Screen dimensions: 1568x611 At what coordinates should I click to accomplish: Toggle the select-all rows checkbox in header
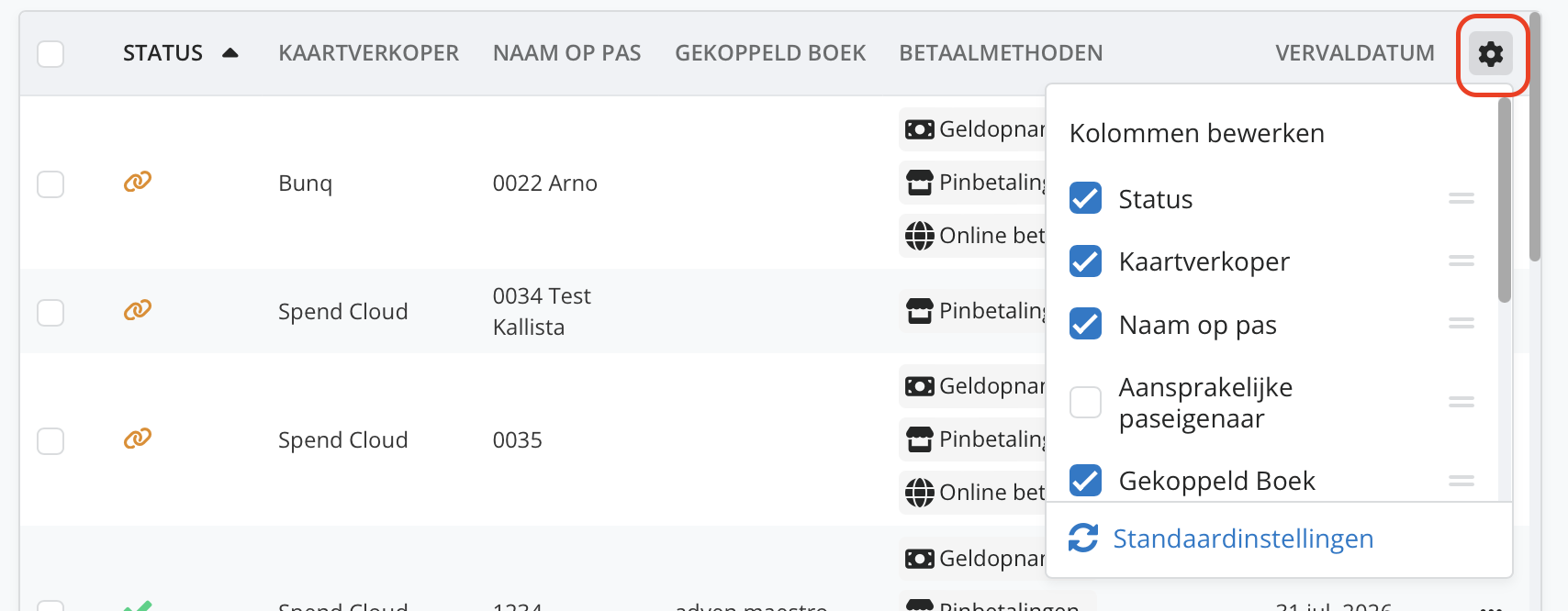pyautogui.click(x=50, y=54)
